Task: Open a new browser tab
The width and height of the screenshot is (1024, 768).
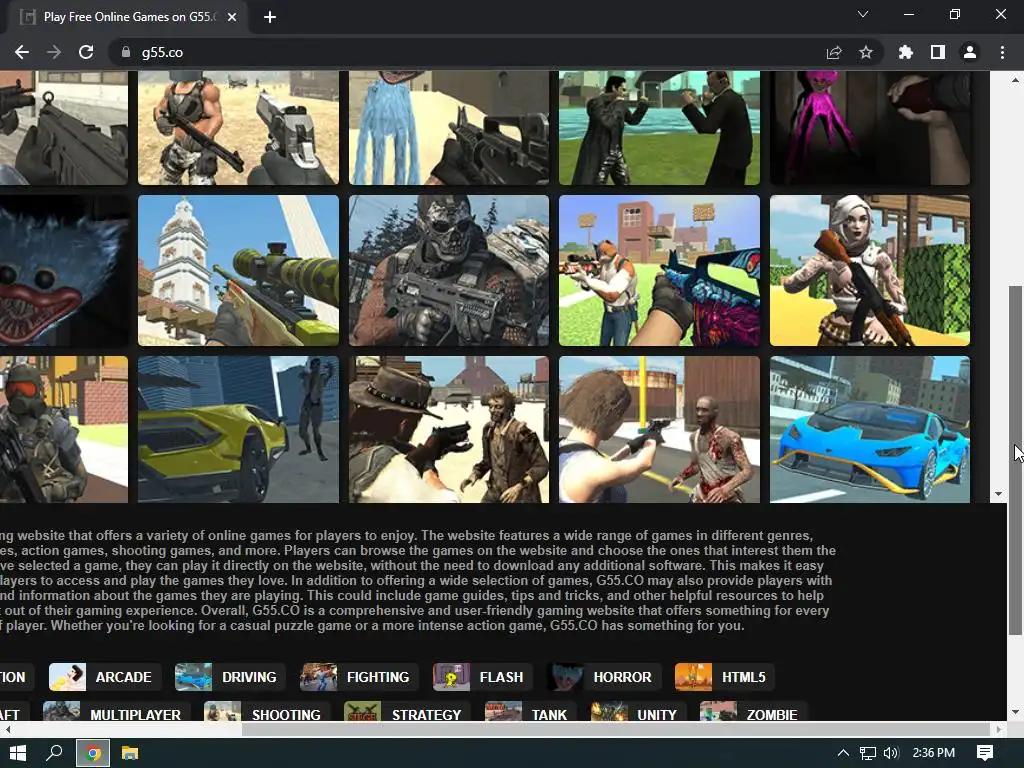Action: tap(270, 17)
